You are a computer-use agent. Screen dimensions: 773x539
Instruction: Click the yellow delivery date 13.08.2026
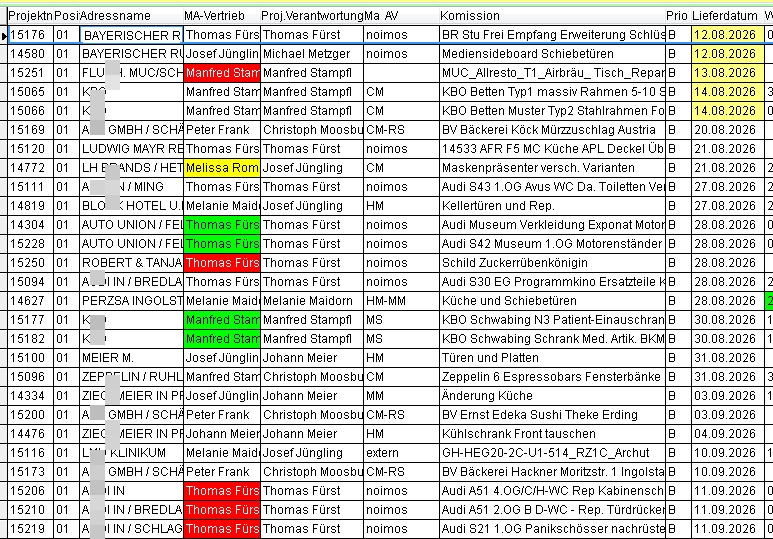[728, 73]
